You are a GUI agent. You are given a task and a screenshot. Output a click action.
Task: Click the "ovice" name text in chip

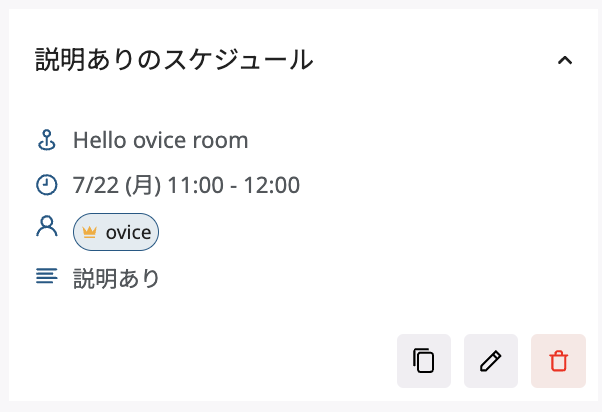tap(128, 233)
